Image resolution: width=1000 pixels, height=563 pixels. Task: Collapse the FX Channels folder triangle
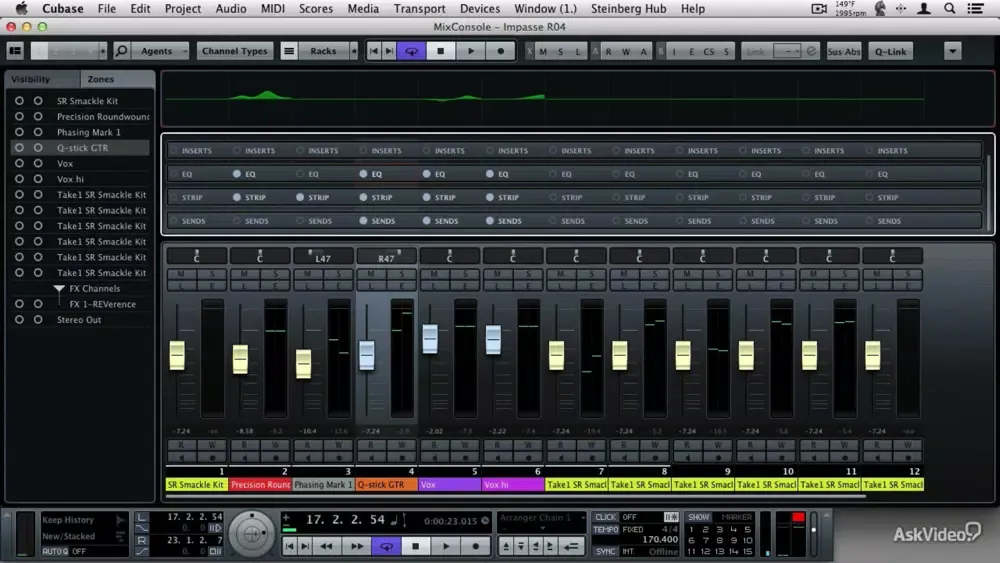59,289
